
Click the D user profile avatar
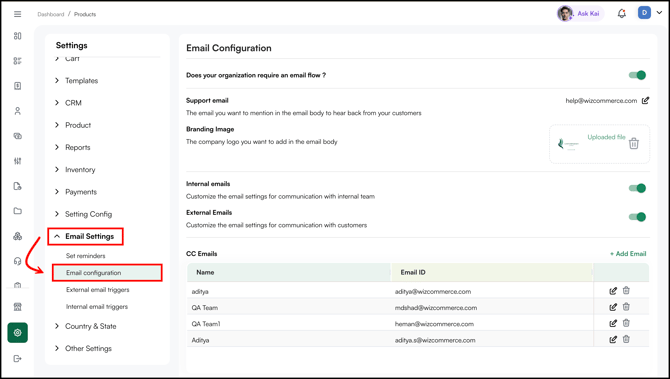tap(644, 13)
